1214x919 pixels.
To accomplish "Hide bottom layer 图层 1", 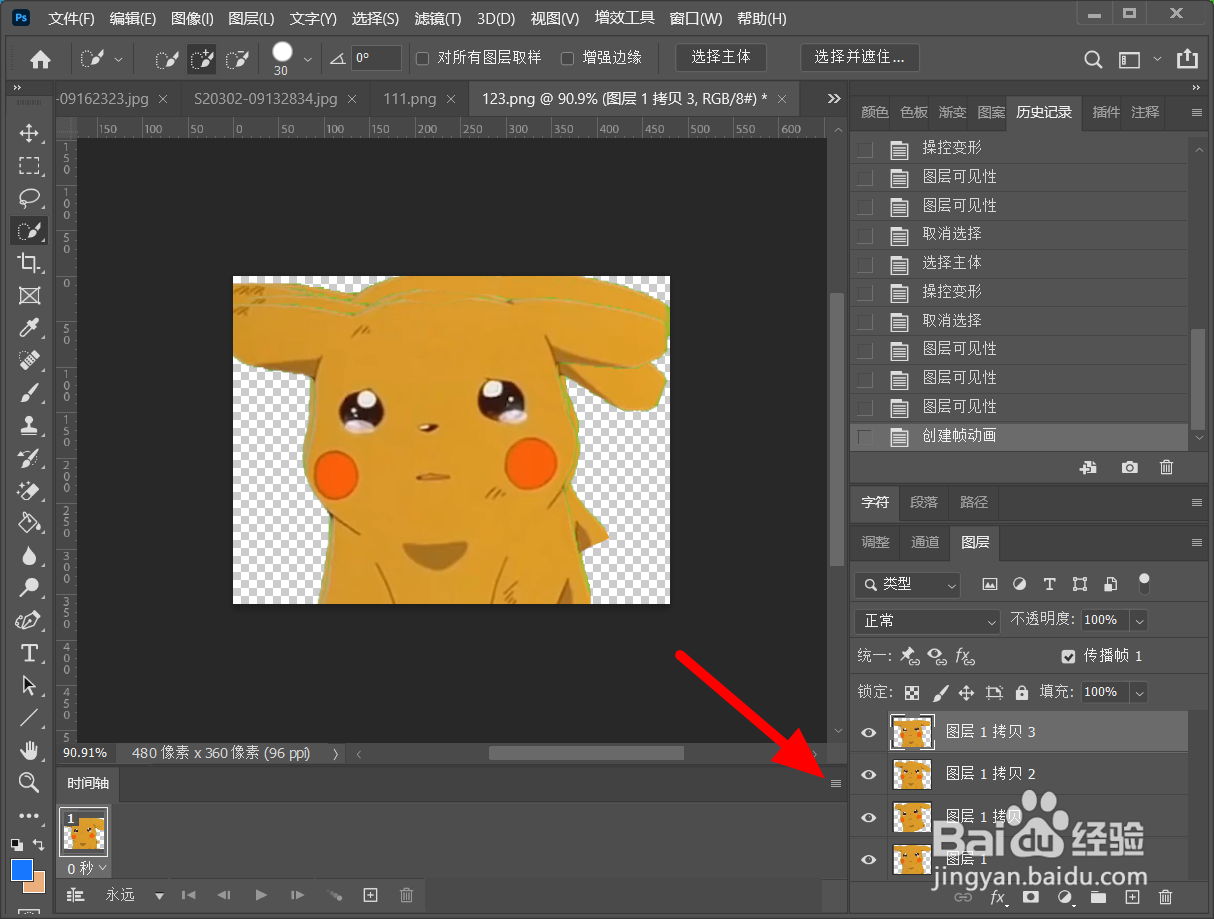I will (868, 859).
